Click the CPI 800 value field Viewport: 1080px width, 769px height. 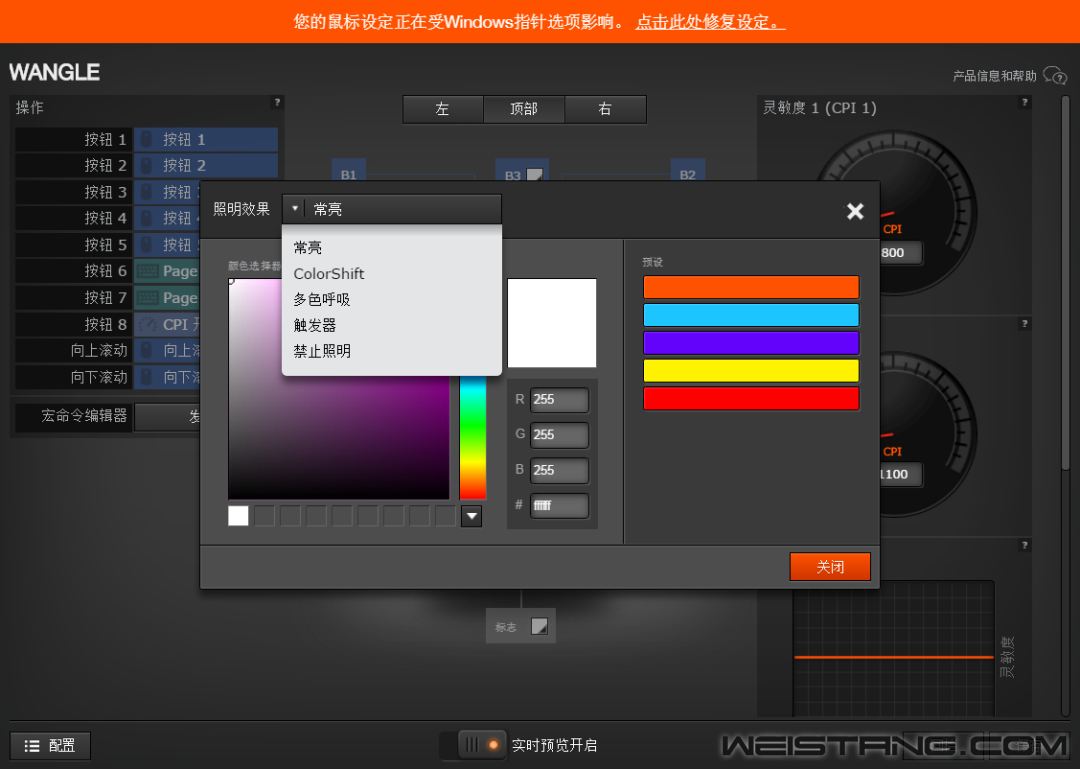901,253
